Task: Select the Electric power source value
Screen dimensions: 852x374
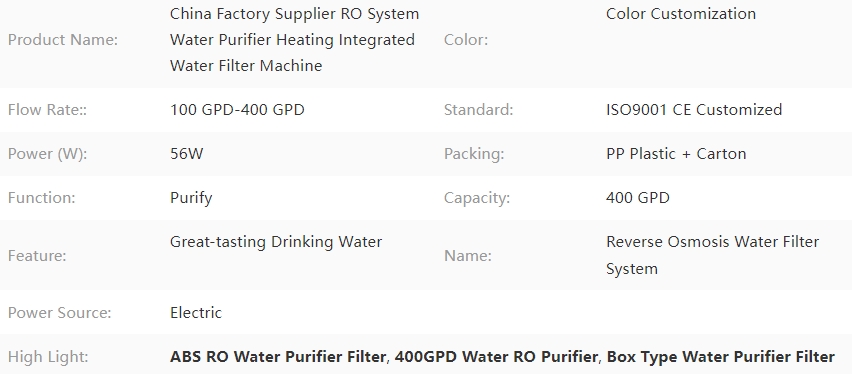Action: pos(196,313)
